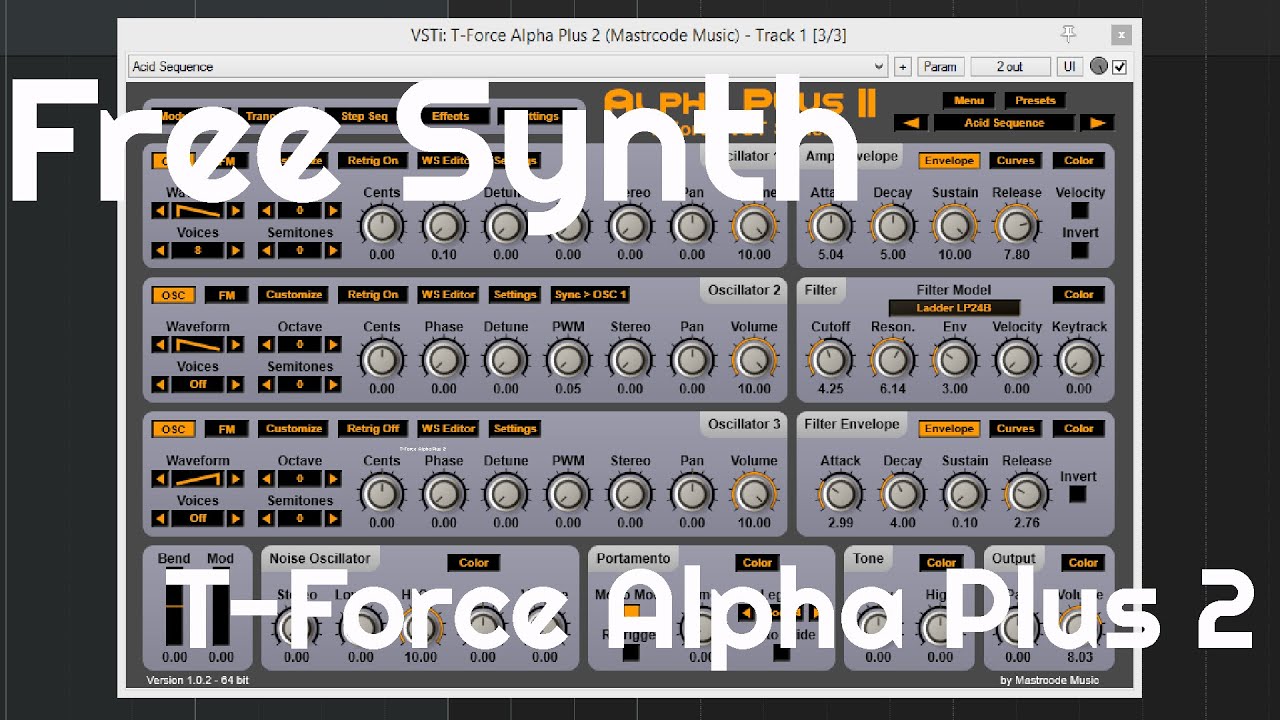Image resolution: width=1280 pixels, height=720 pixels.
Task: Toggle Amp Envelope Velocity checkbox
Action: pyautogui.click(x=1079, y=211)
